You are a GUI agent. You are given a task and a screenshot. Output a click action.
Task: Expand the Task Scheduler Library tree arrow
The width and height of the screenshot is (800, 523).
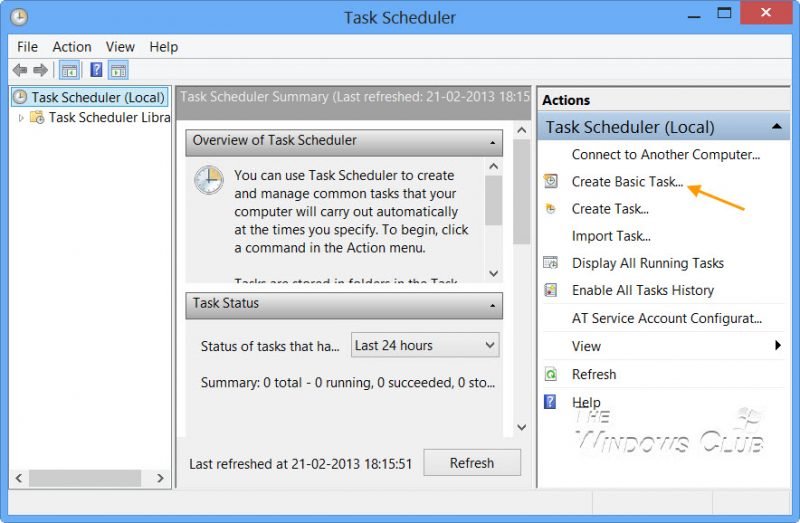coord(21,118)
